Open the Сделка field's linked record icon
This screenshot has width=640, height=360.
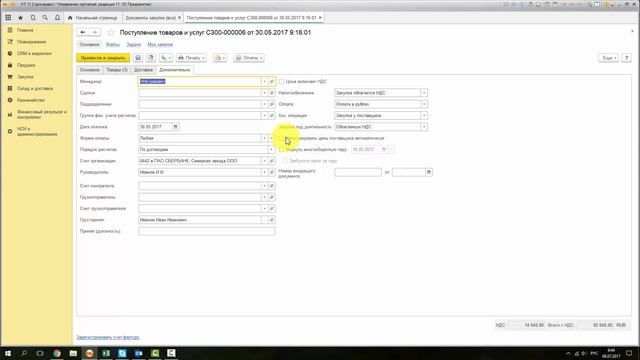(x=272, y=93)
